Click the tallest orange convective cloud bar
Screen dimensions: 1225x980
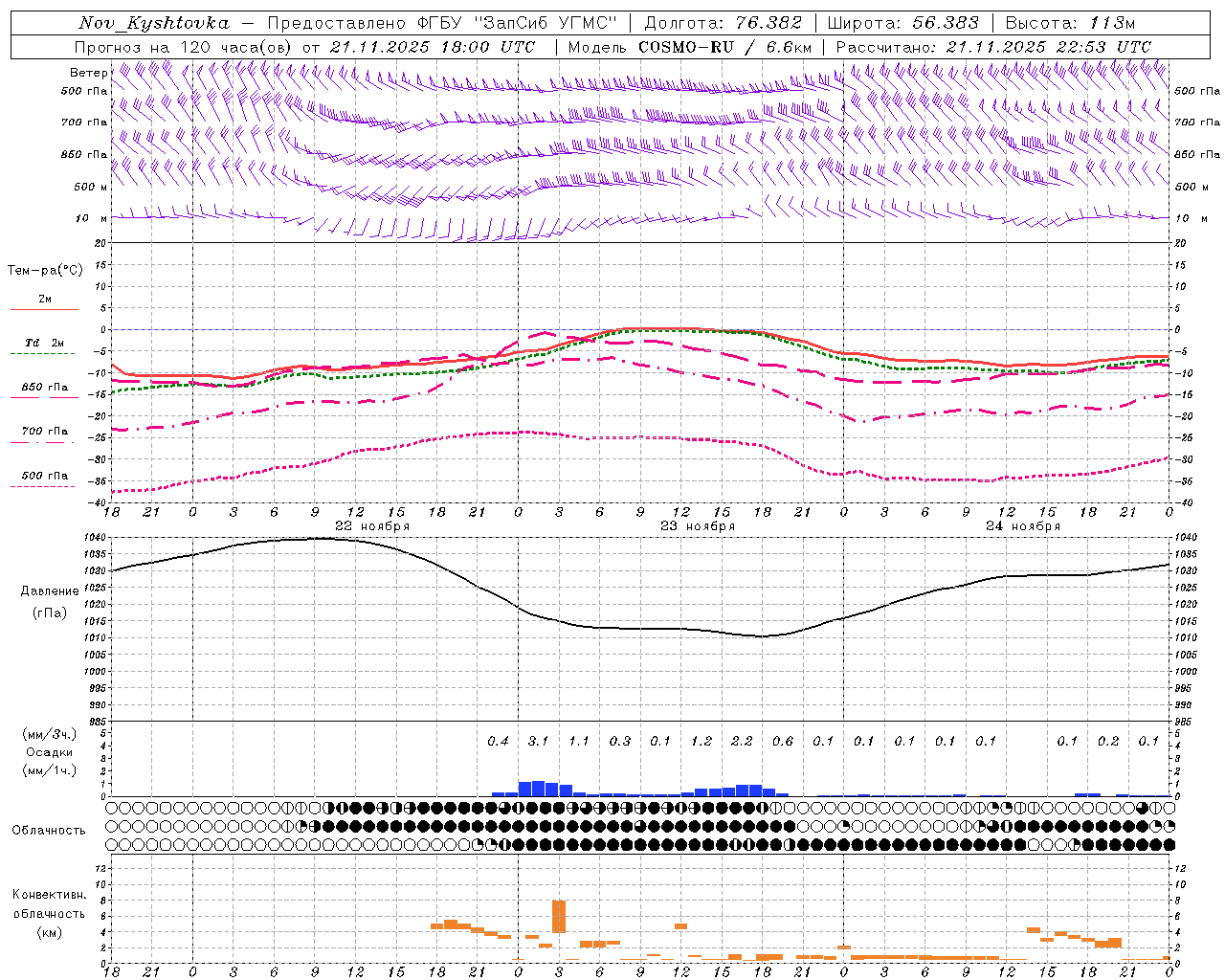(559, 917)
